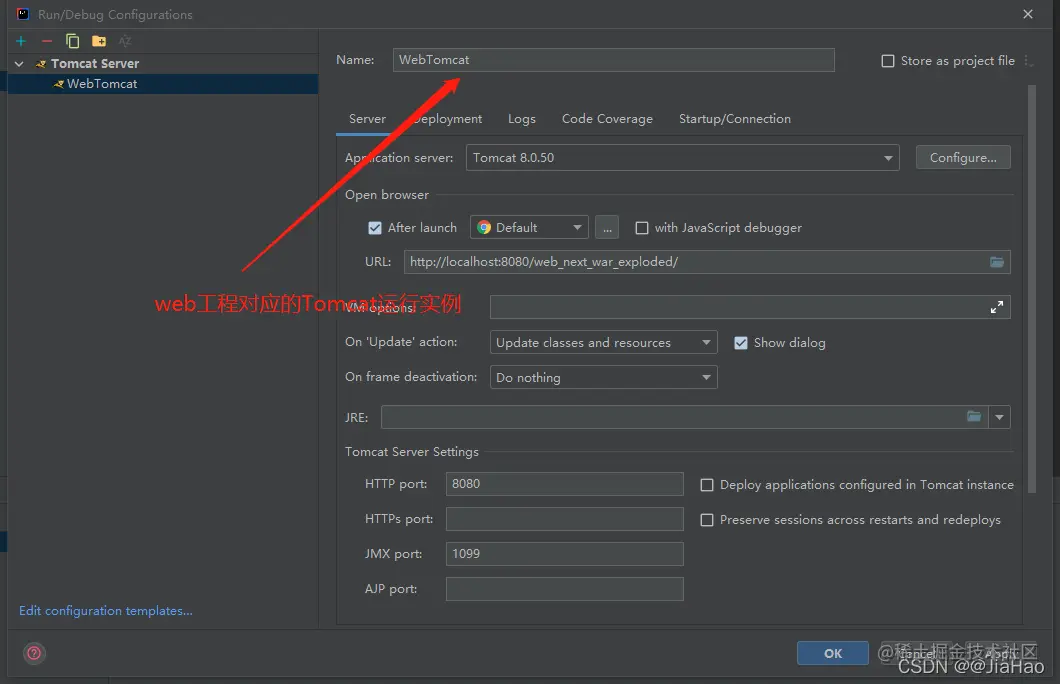Click the OK button
1060x684 pixels.
click(833, 653)
